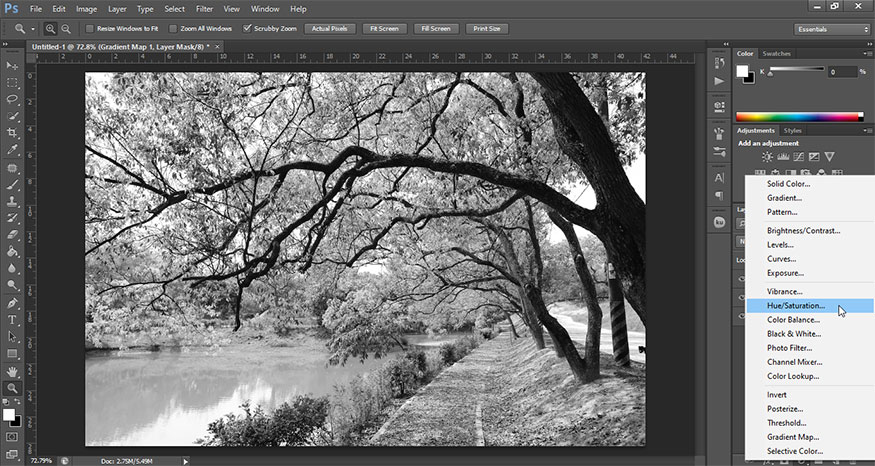Add a Brightness/Contrast adjustment via sun icon
This screenshot has width=875, height=466.
click(x=767, y=157)
